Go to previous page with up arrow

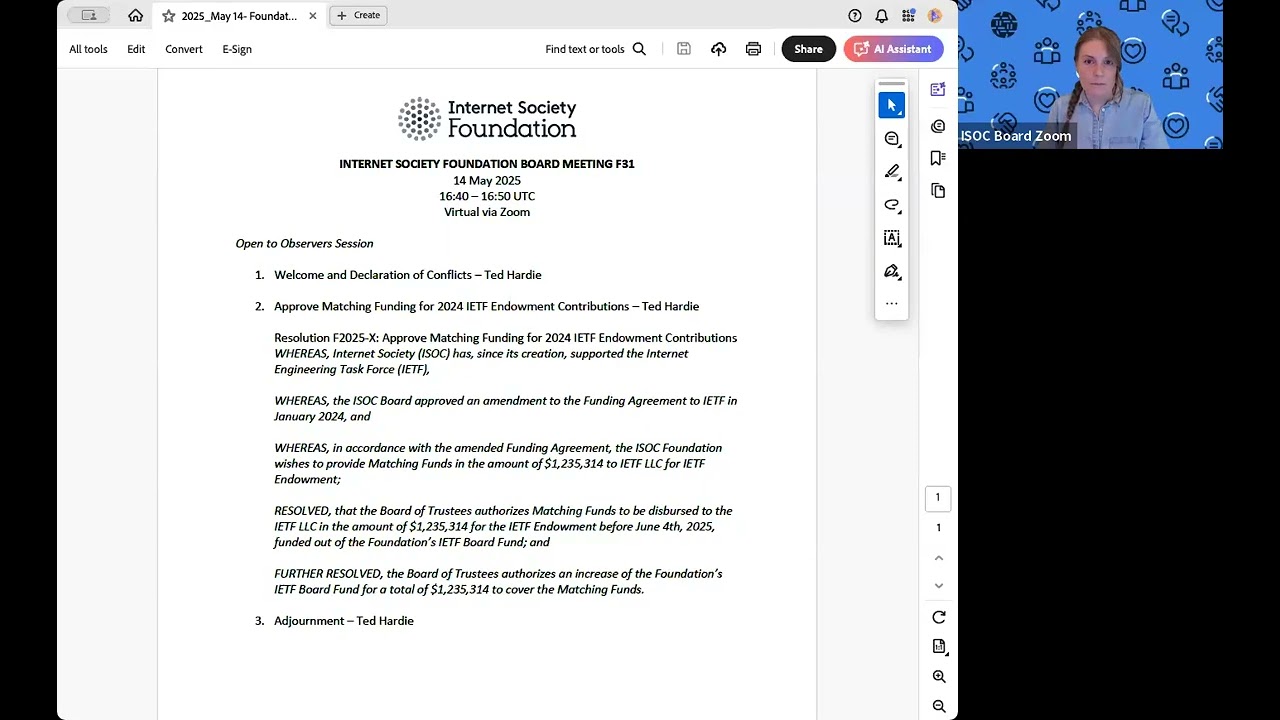point(938,558)
